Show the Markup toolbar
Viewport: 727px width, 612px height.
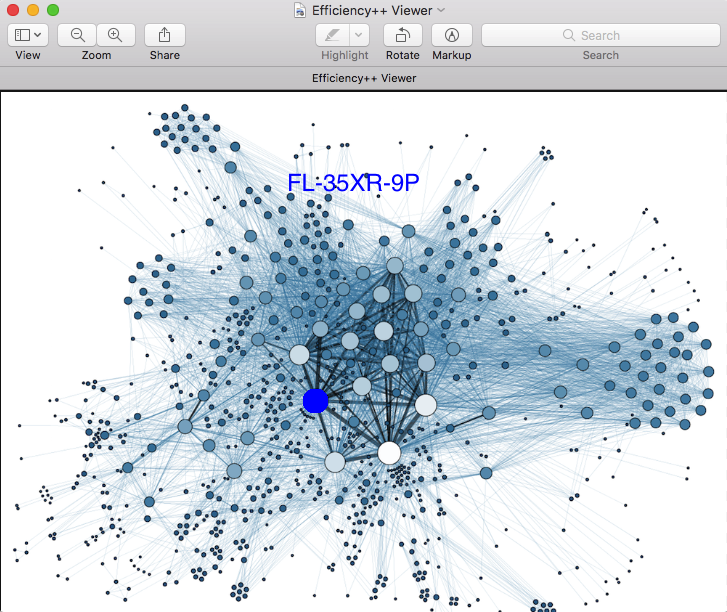click(x=452, y=35)
